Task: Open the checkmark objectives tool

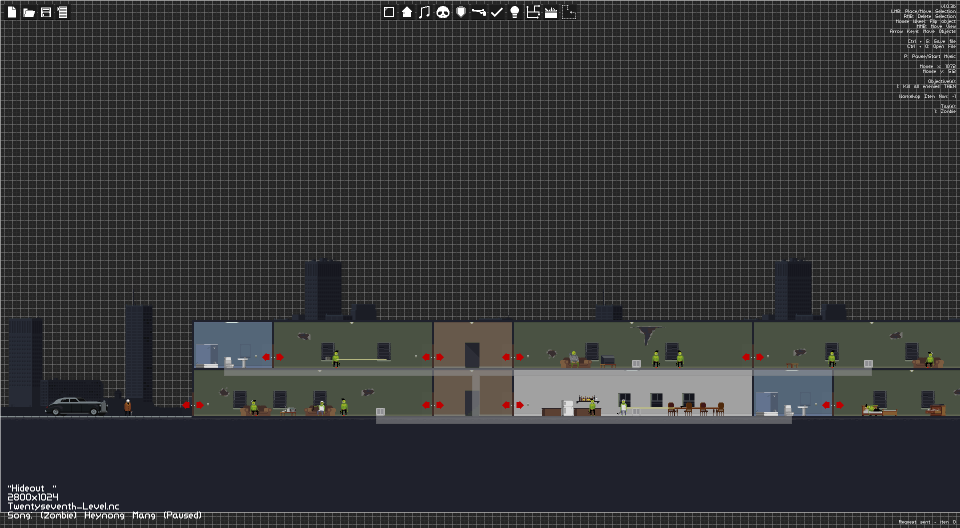Action: (497, 12)
